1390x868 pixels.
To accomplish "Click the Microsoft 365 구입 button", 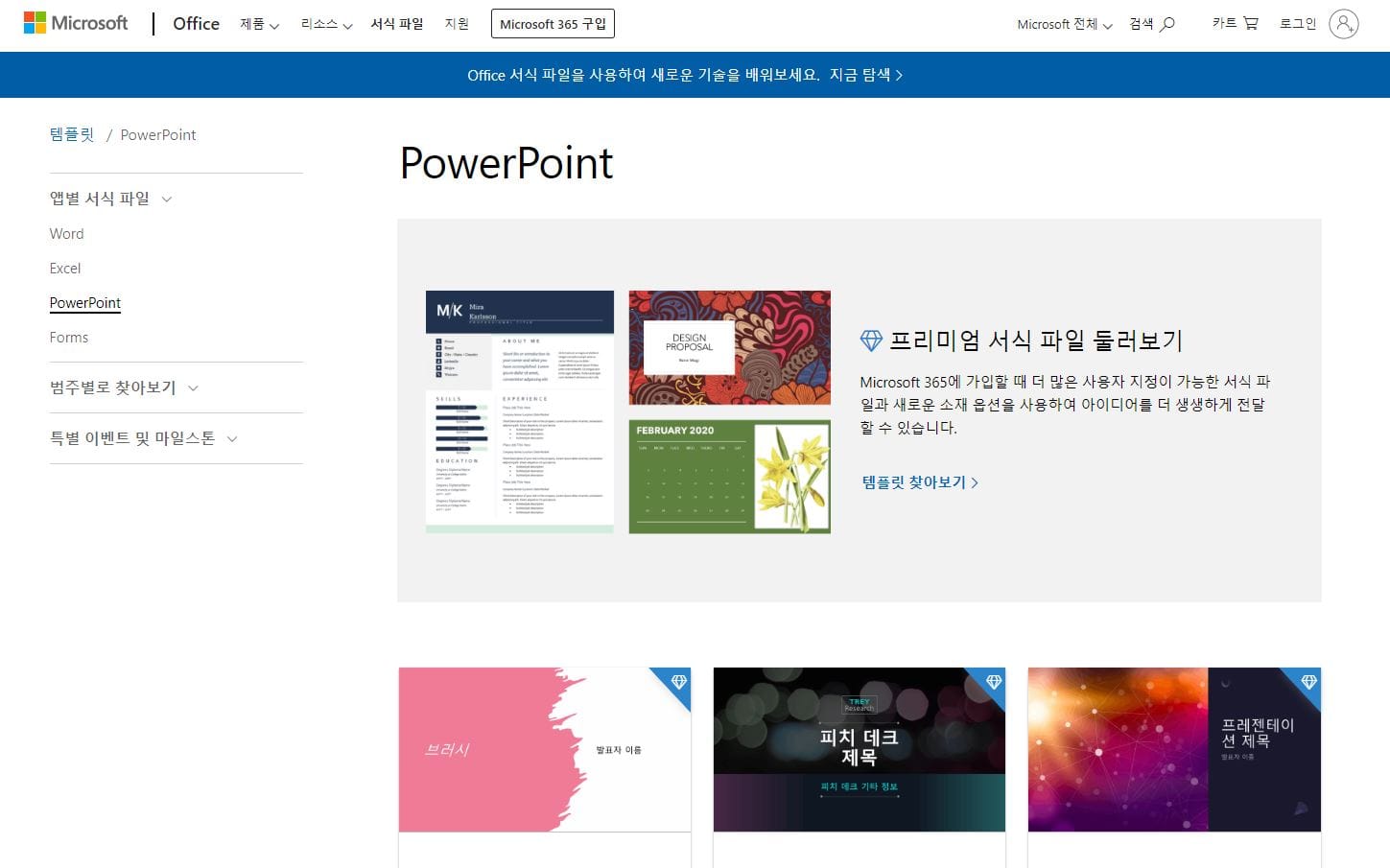I will click(553, 23).
